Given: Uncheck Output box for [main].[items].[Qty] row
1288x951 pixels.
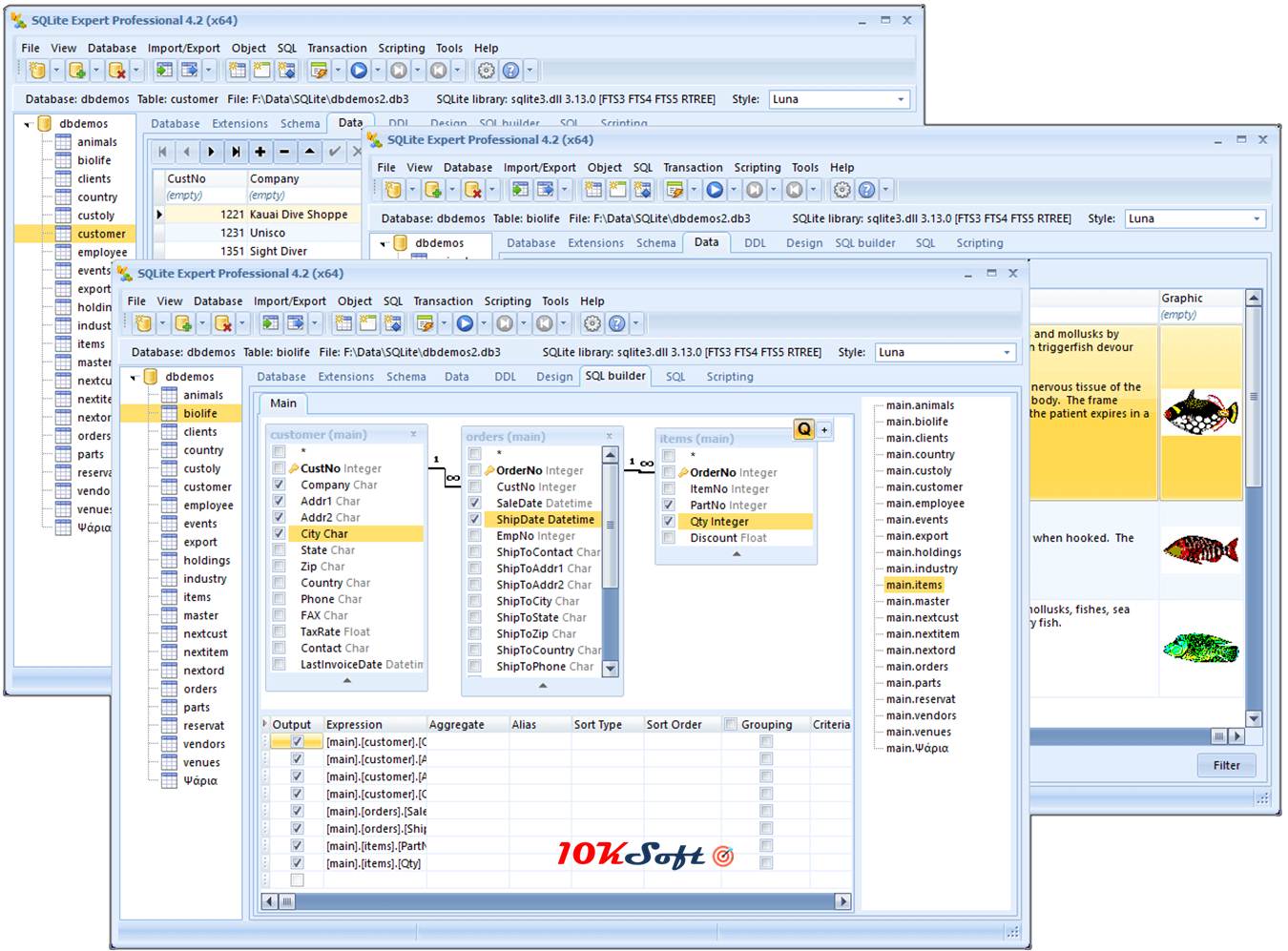Looking at the screenshot, I should pyautogui.click(x=297, y=862).
